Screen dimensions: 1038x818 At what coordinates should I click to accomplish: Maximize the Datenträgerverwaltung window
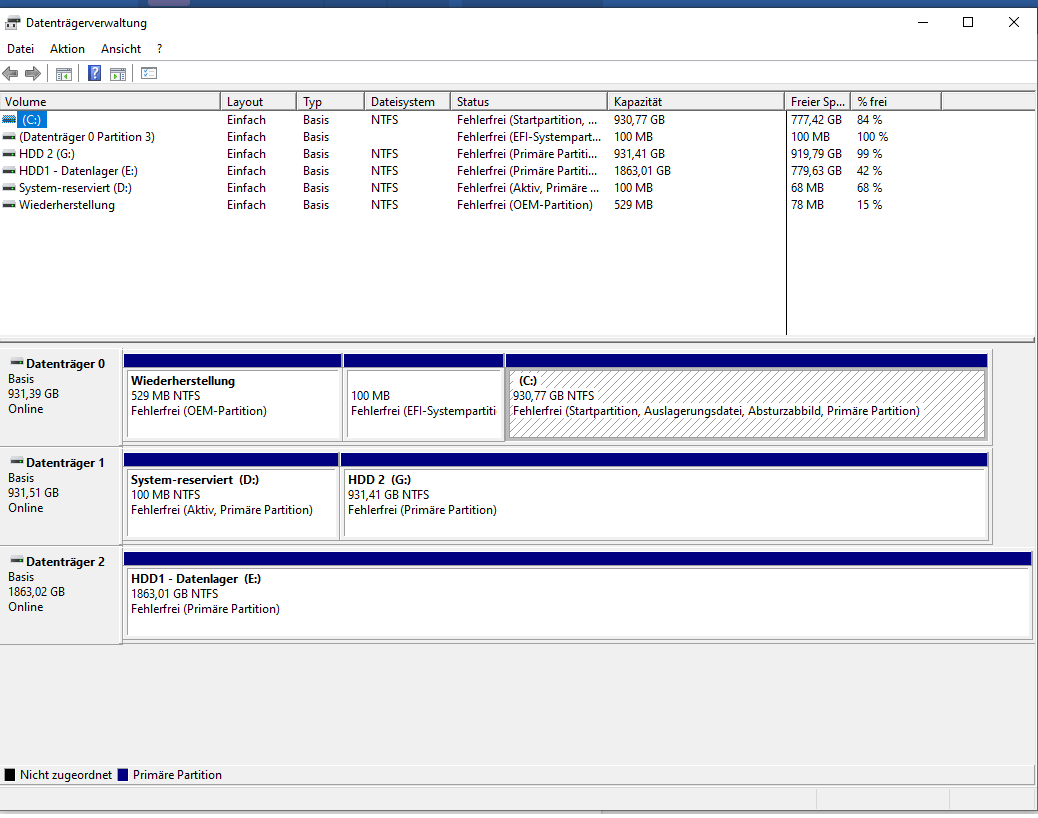click(968, 23)
